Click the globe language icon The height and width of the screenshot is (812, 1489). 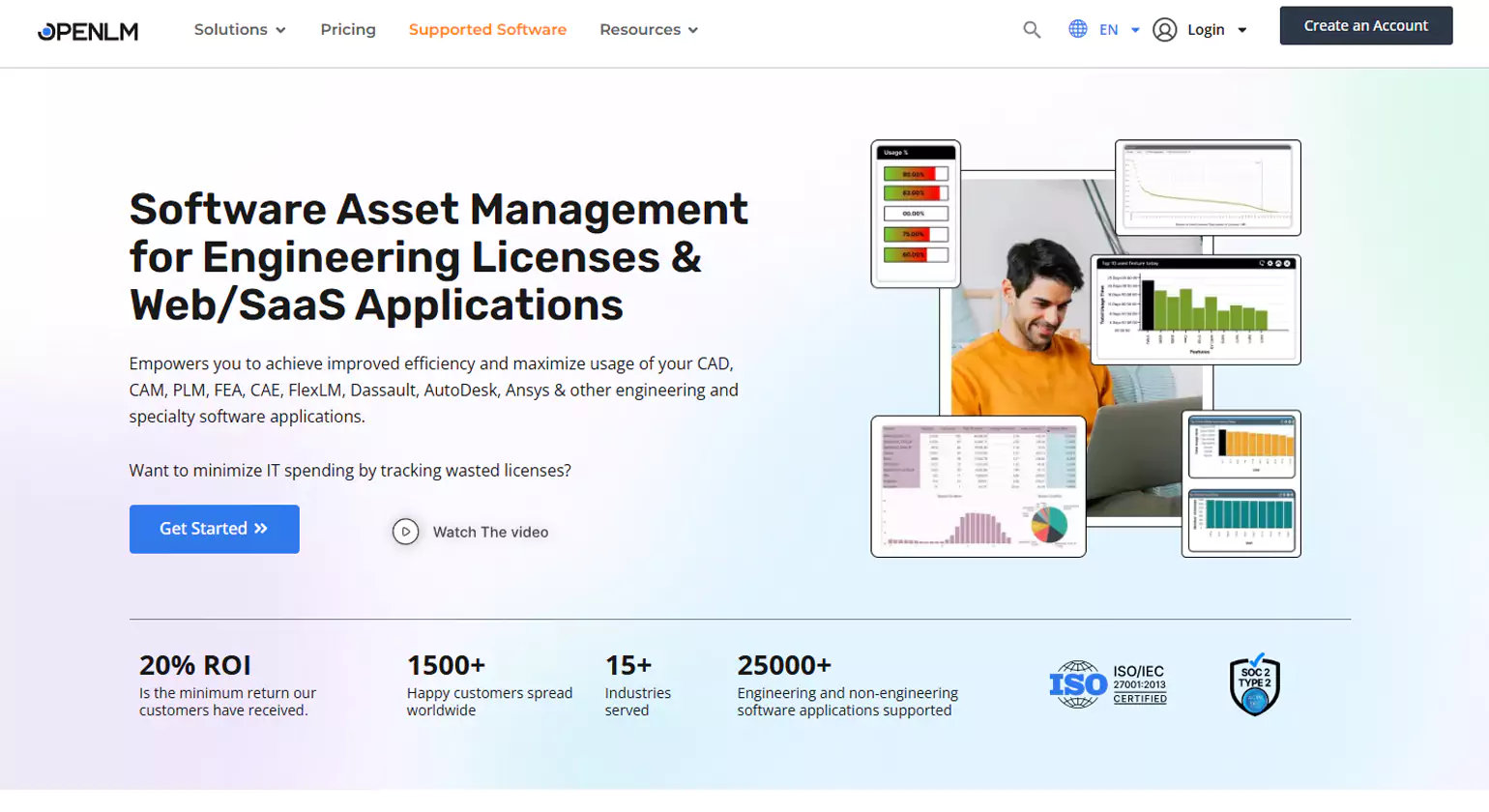1079,29
